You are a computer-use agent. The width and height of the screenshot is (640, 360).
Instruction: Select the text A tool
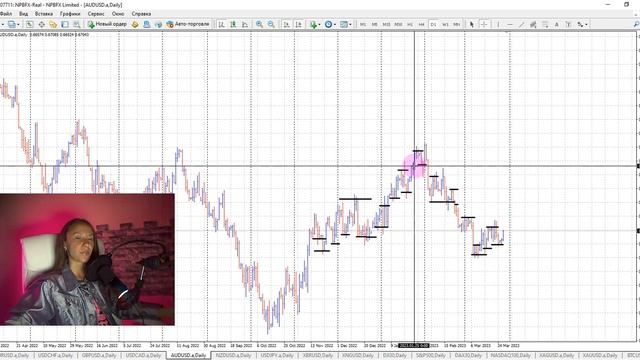pos(556,24)
